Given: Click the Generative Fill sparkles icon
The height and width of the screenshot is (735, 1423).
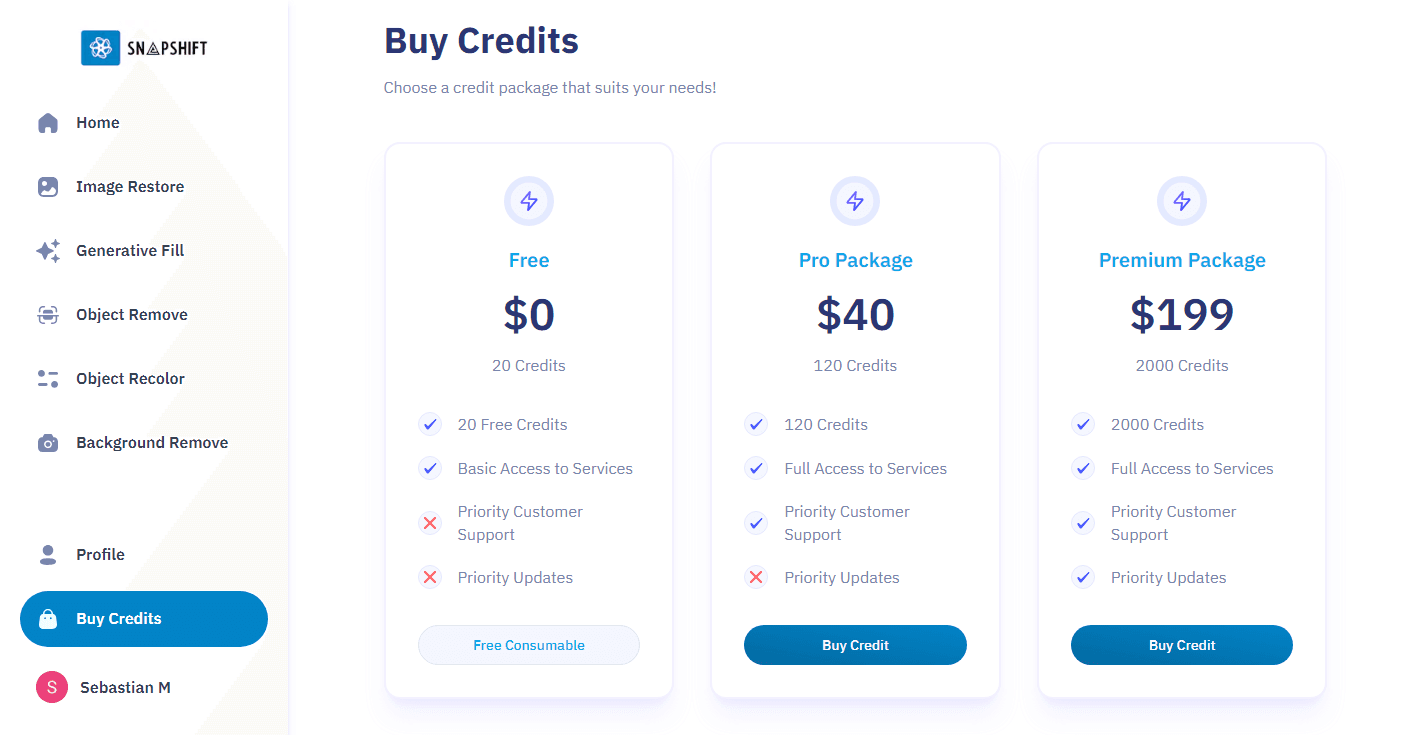Looking at the screenshot, I should click(48, 251).
